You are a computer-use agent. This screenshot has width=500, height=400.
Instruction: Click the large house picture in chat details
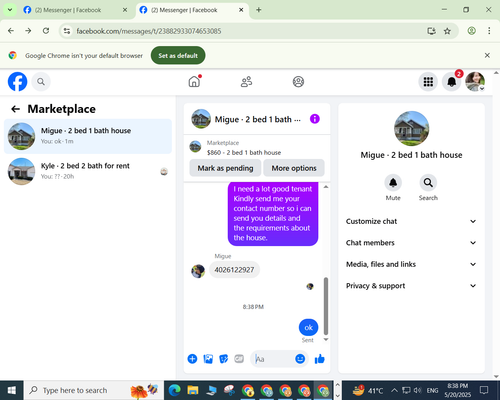(x=411, y=128)
